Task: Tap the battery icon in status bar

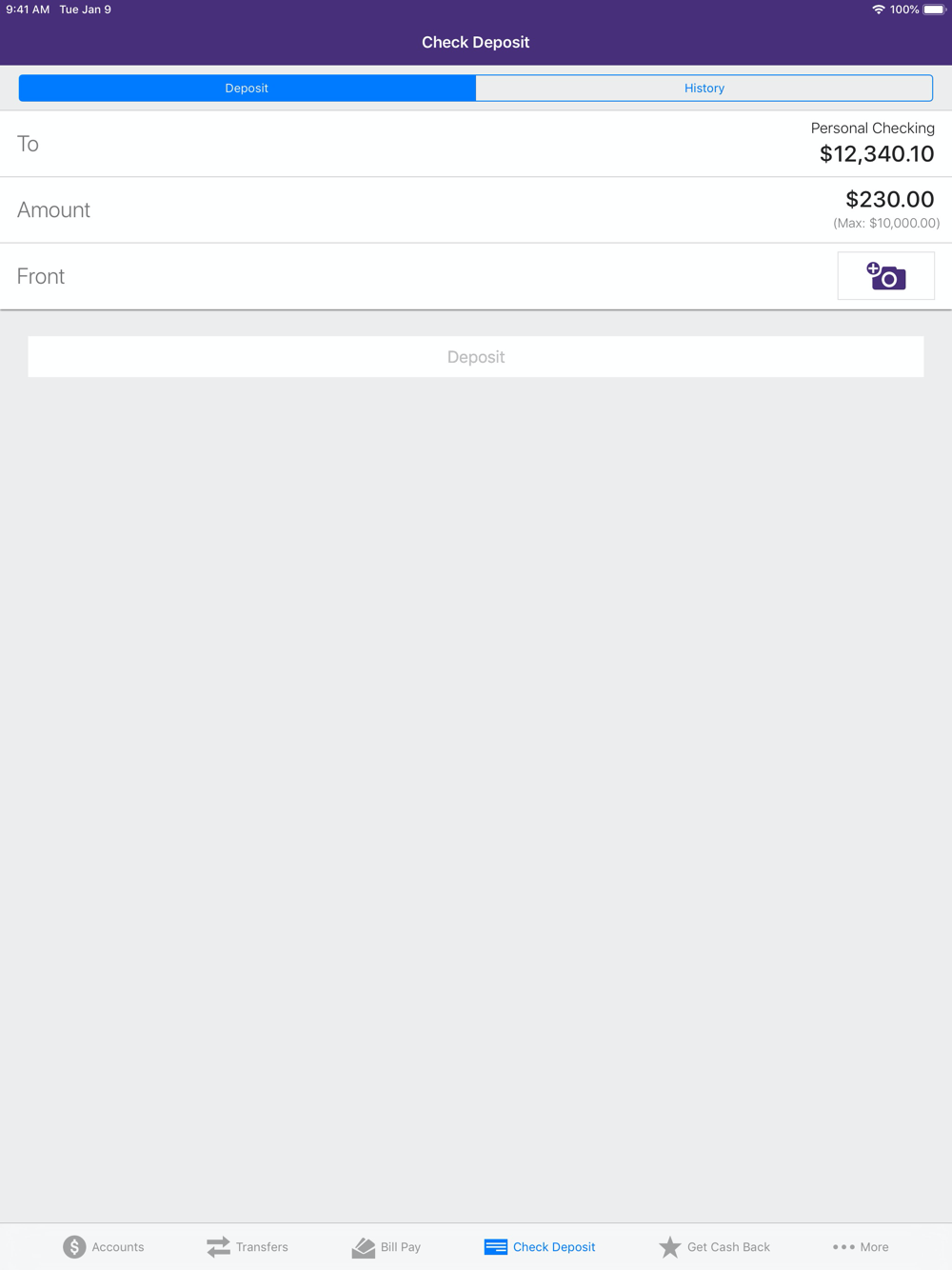Action: pyautogui.click(x=934, y=10)
